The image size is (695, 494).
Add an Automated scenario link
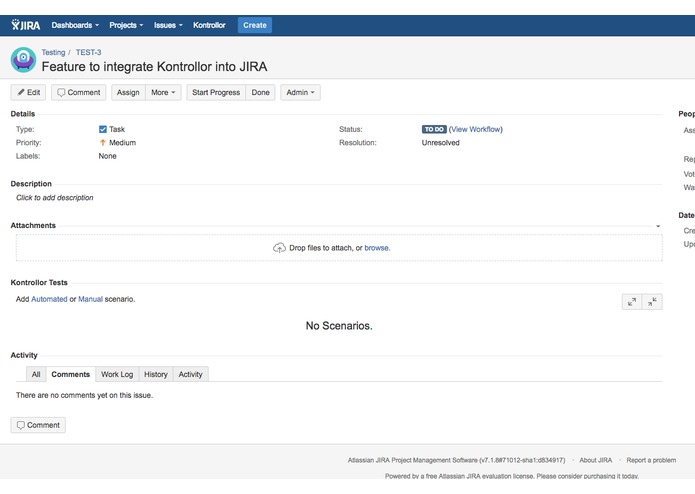pyautogui.click(x=49, y=300)
